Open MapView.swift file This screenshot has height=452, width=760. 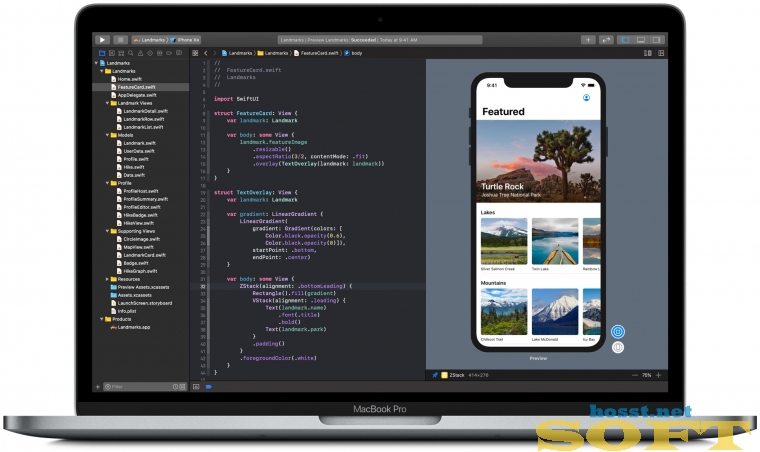pyautogui.click(x=135, y=247)
